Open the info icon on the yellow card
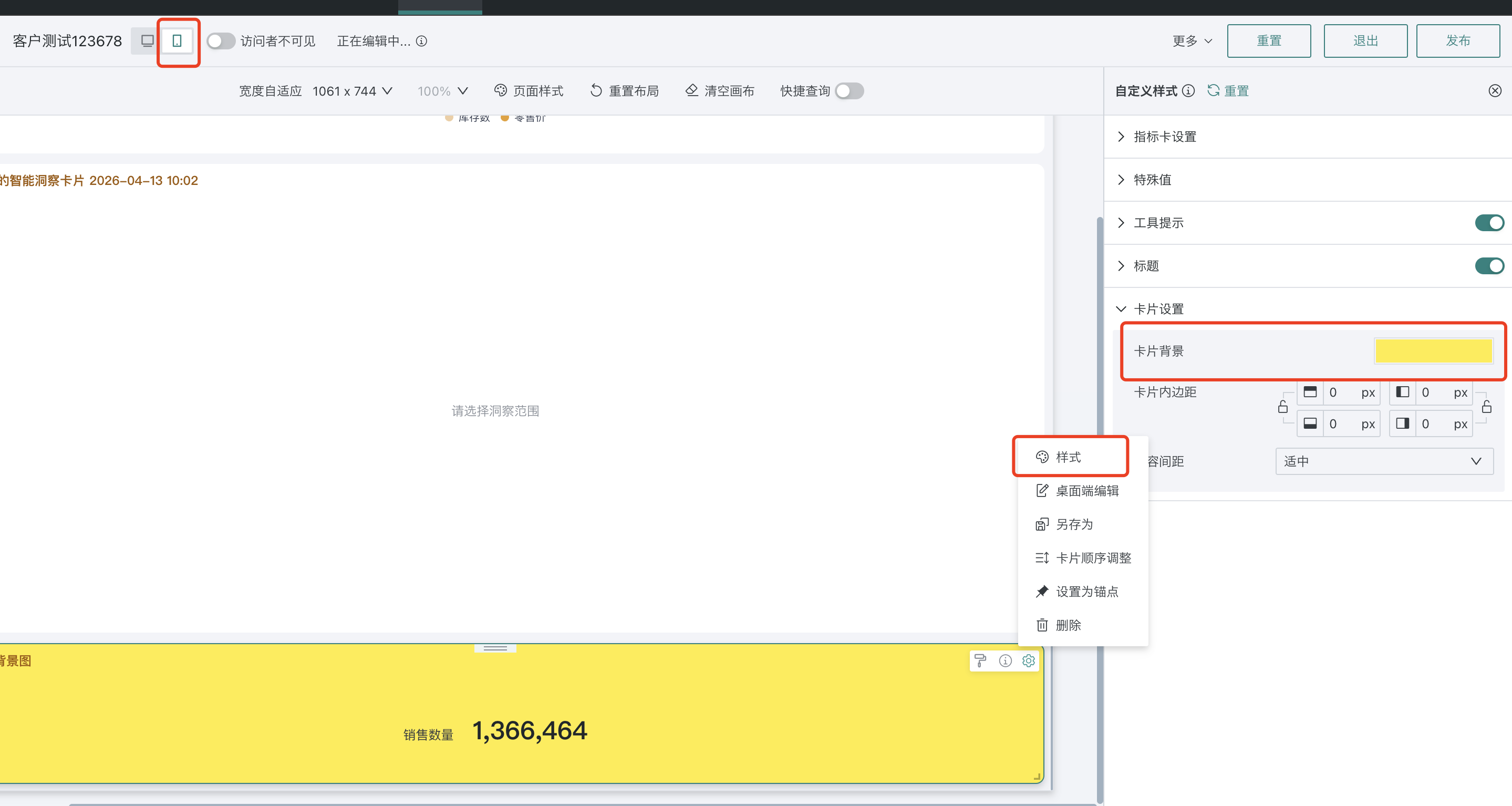Screen dimensions: 1512x806 pos(1005,660)
